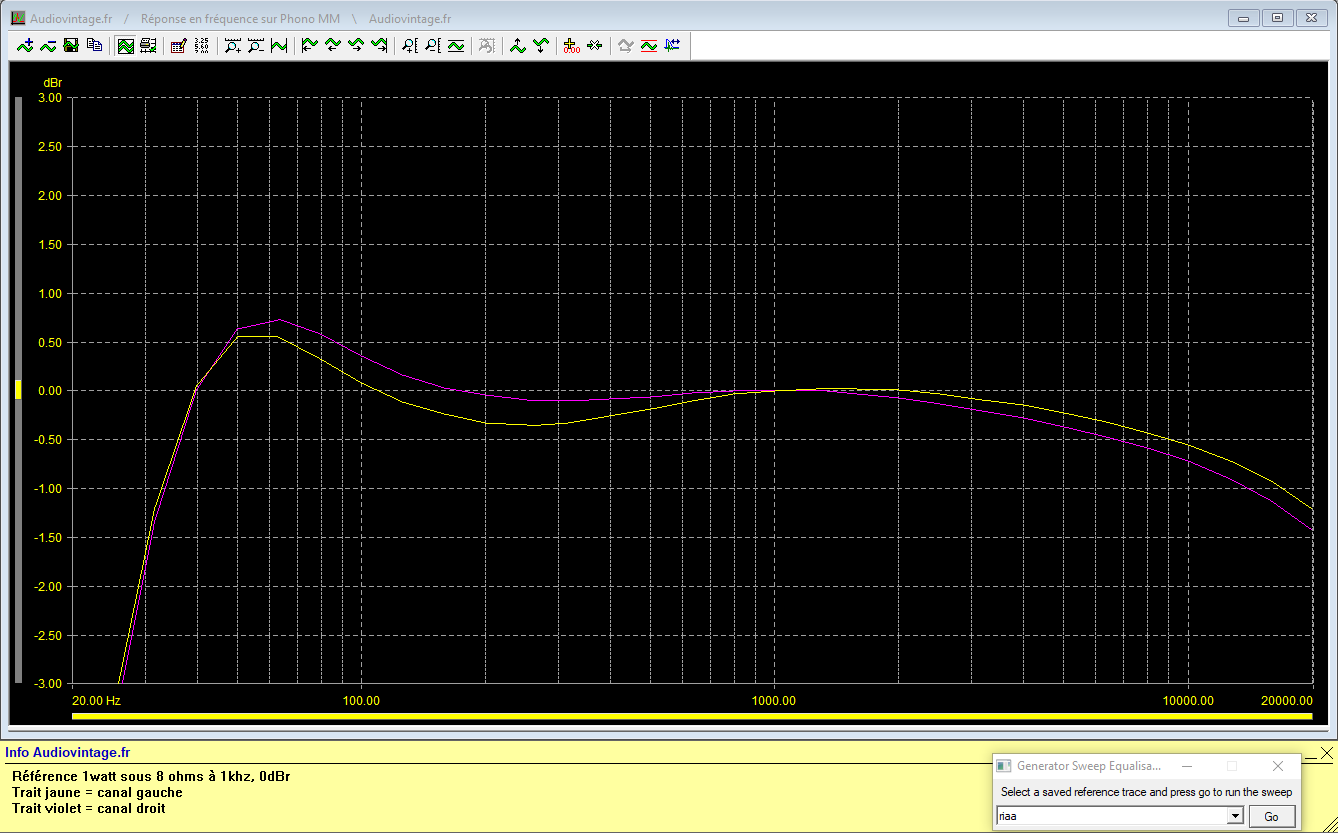Click the riaa reference trace combo box
This screenshot has height=833, width=1338.
coord(1120,816)
